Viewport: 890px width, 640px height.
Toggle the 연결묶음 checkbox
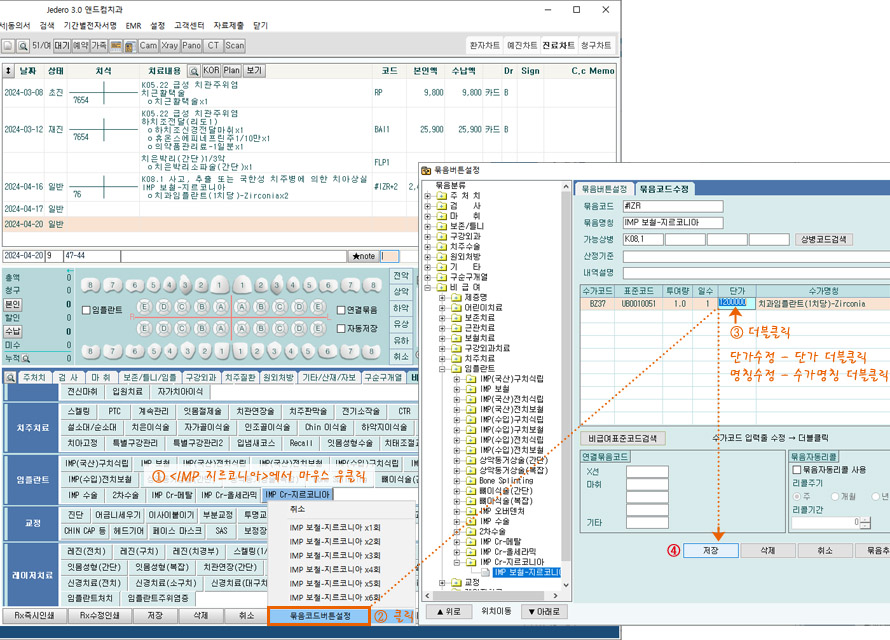click(341, 310)
